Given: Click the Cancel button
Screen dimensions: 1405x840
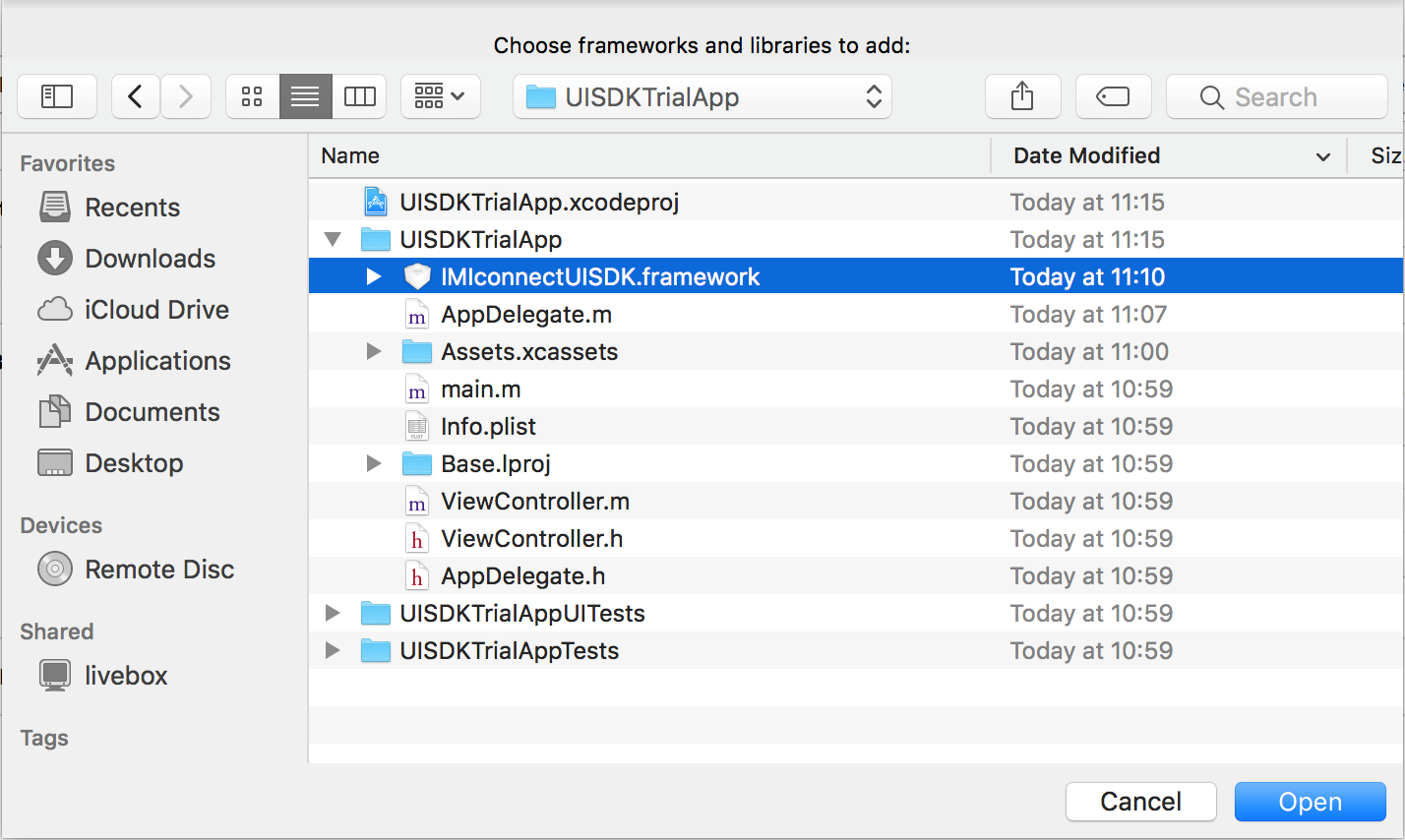Looking at the screenshot, I should pos(1141,802).
